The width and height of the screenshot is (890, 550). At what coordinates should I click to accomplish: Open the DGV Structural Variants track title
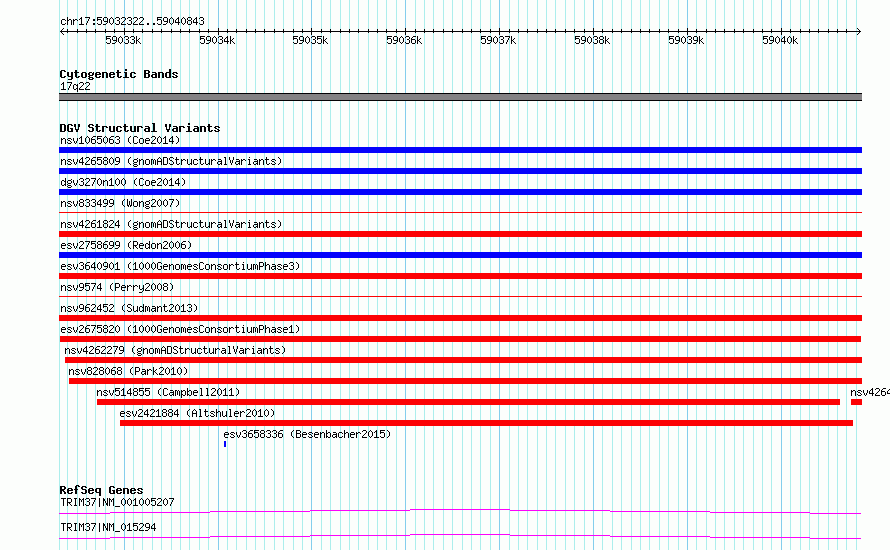tap(140, 128)
